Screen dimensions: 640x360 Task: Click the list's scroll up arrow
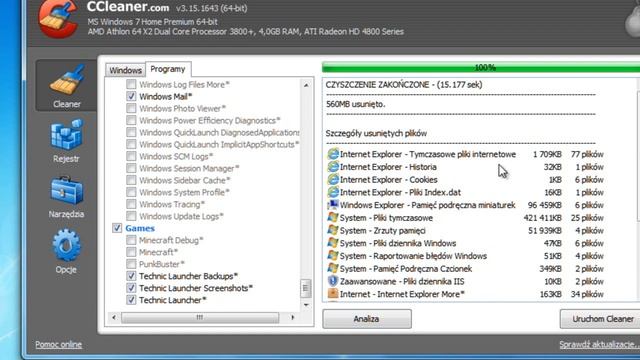306,85
